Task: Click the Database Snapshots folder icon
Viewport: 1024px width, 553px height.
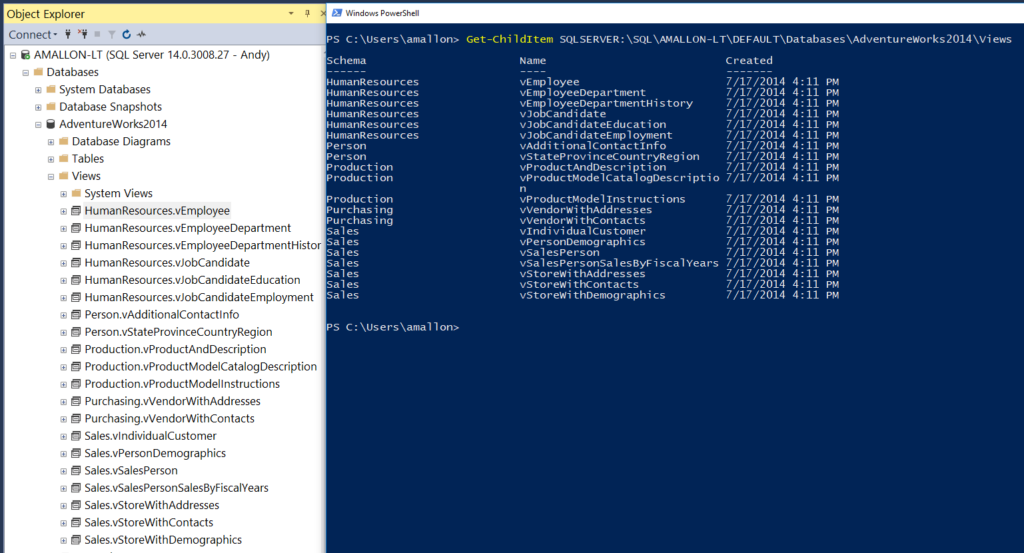Action: click(x=51, y=106)
